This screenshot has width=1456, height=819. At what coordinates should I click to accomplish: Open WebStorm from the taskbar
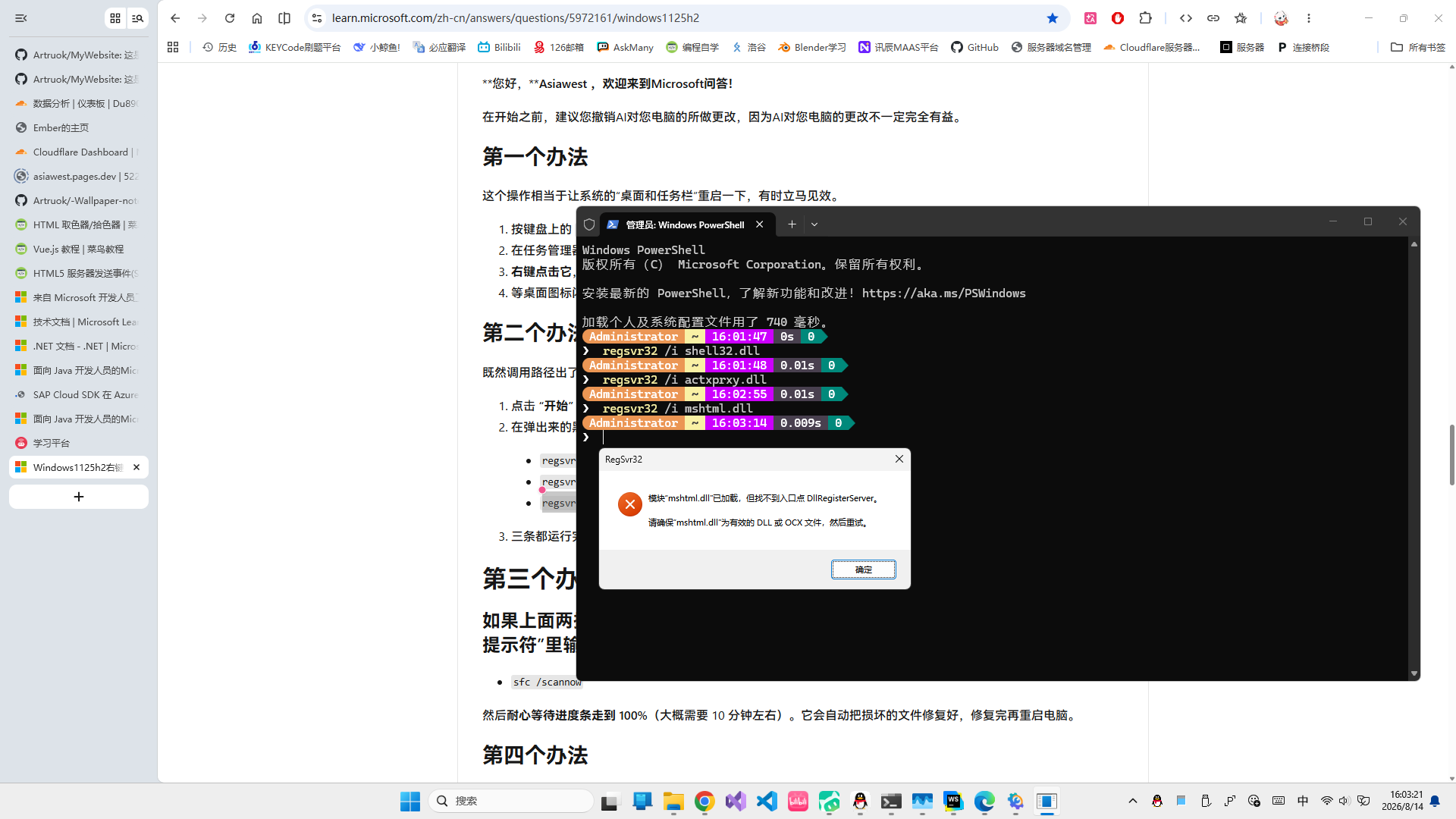(x=953, y=801)
